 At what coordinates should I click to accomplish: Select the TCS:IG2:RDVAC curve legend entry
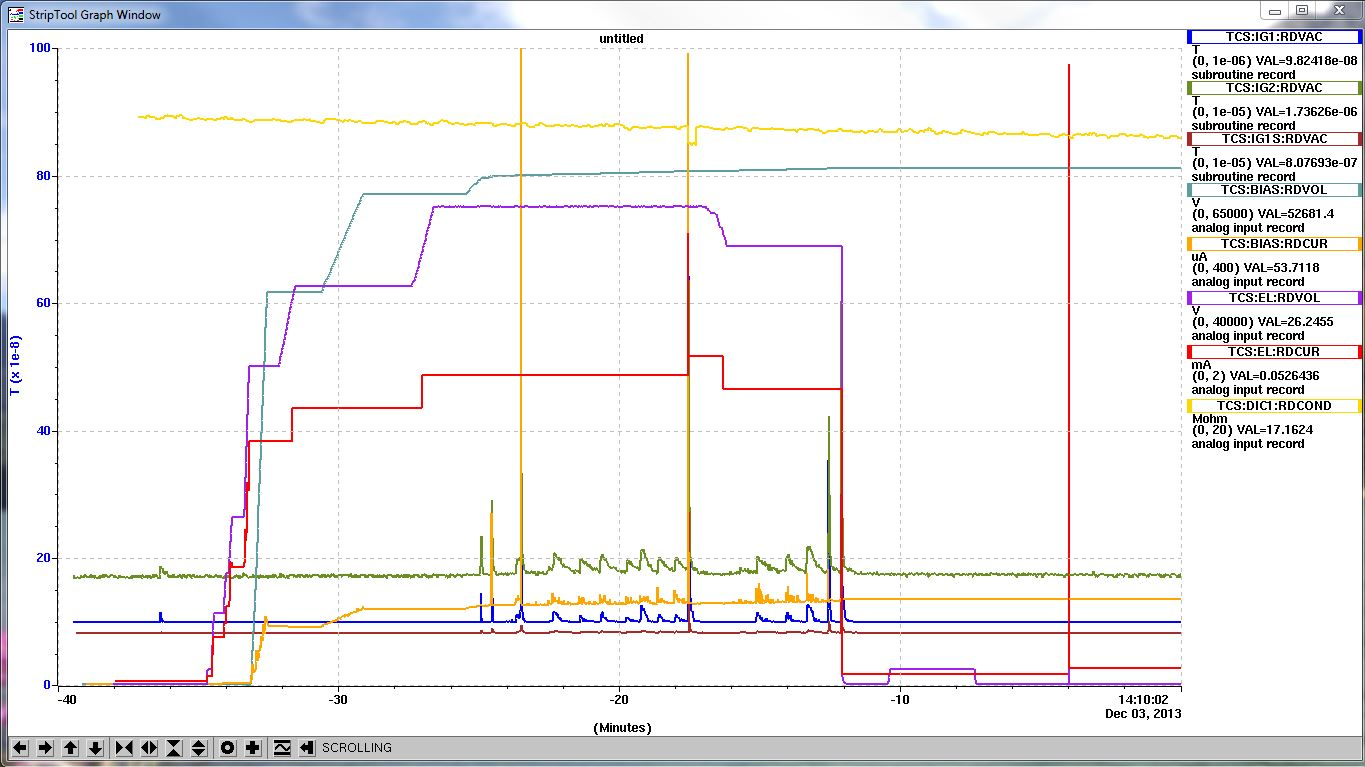pyautogui.click(x=1274, y=88)
